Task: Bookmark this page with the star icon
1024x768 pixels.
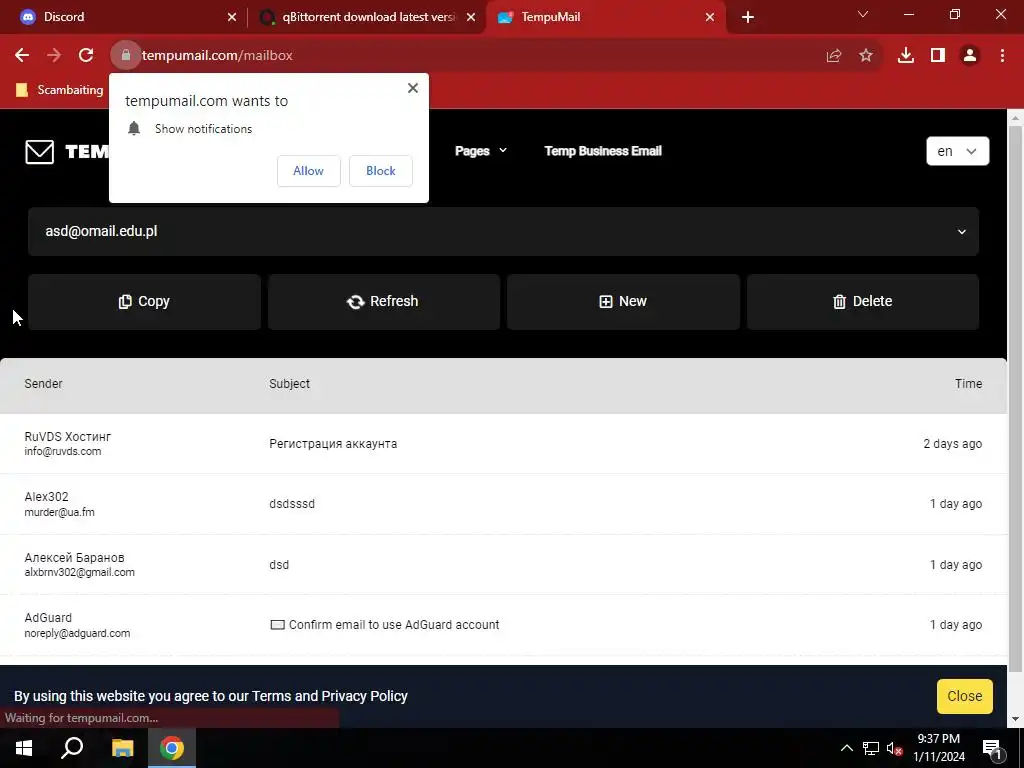Action: tap(866, 56)
